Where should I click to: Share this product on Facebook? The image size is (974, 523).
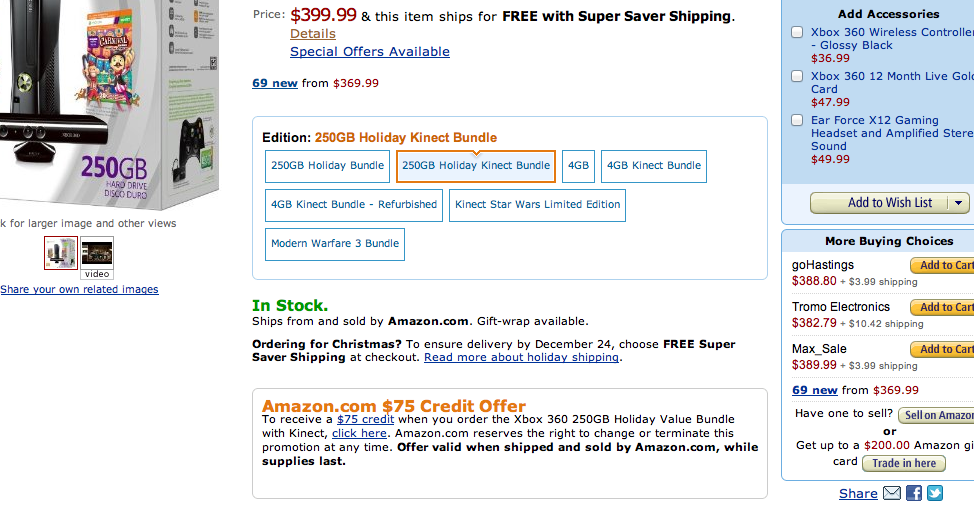[x=914, y=493]
